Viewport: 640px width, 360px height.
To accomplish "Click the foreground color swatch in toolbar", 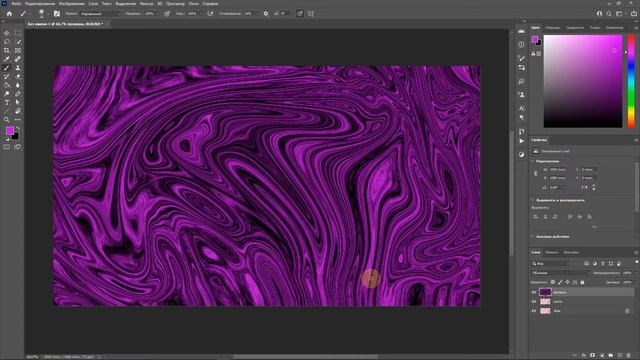I will (9, 131).
